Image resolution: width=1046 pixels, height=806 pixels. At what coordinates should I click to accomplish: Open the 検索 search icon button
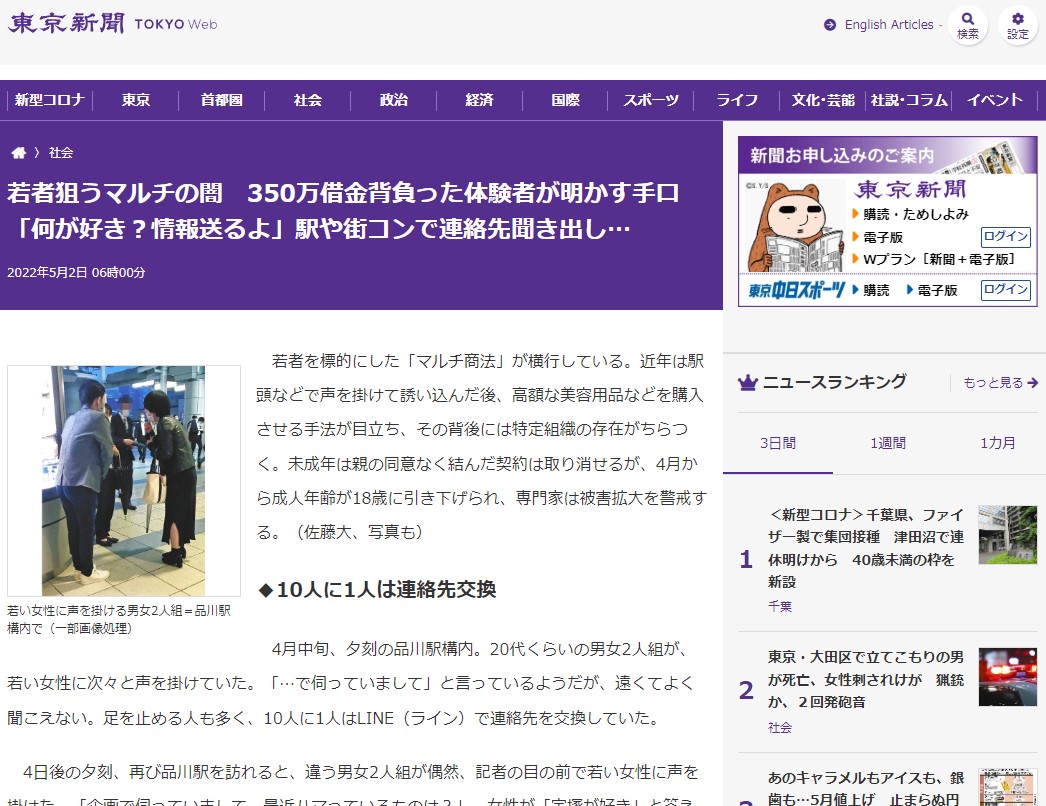click(x=968, y=25)
